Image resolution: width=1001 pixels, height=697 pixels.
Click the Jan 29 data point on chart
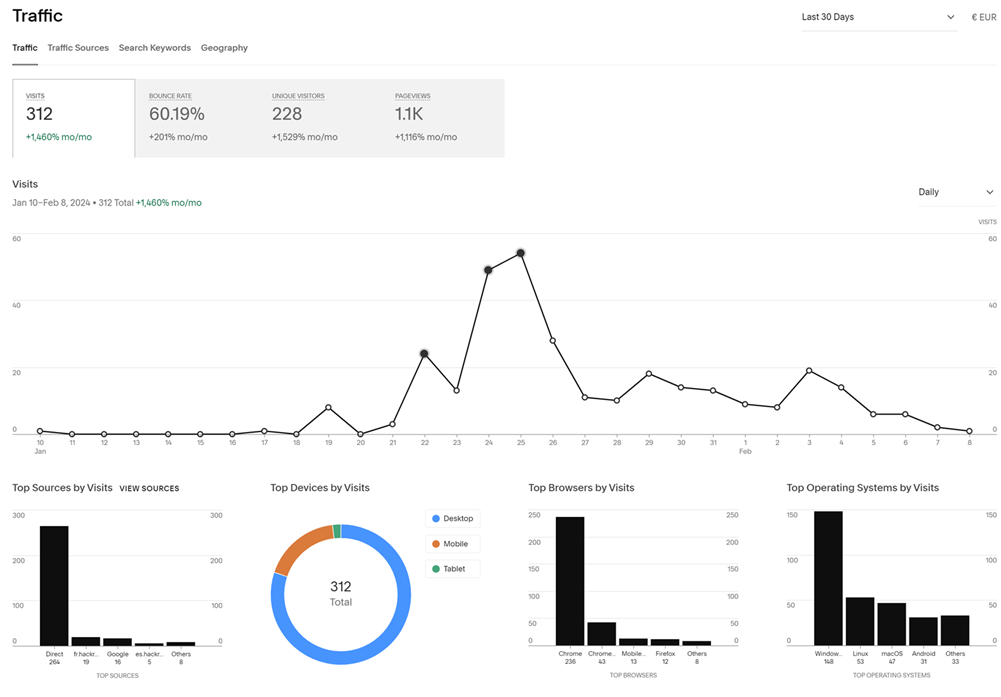point(649,374)
